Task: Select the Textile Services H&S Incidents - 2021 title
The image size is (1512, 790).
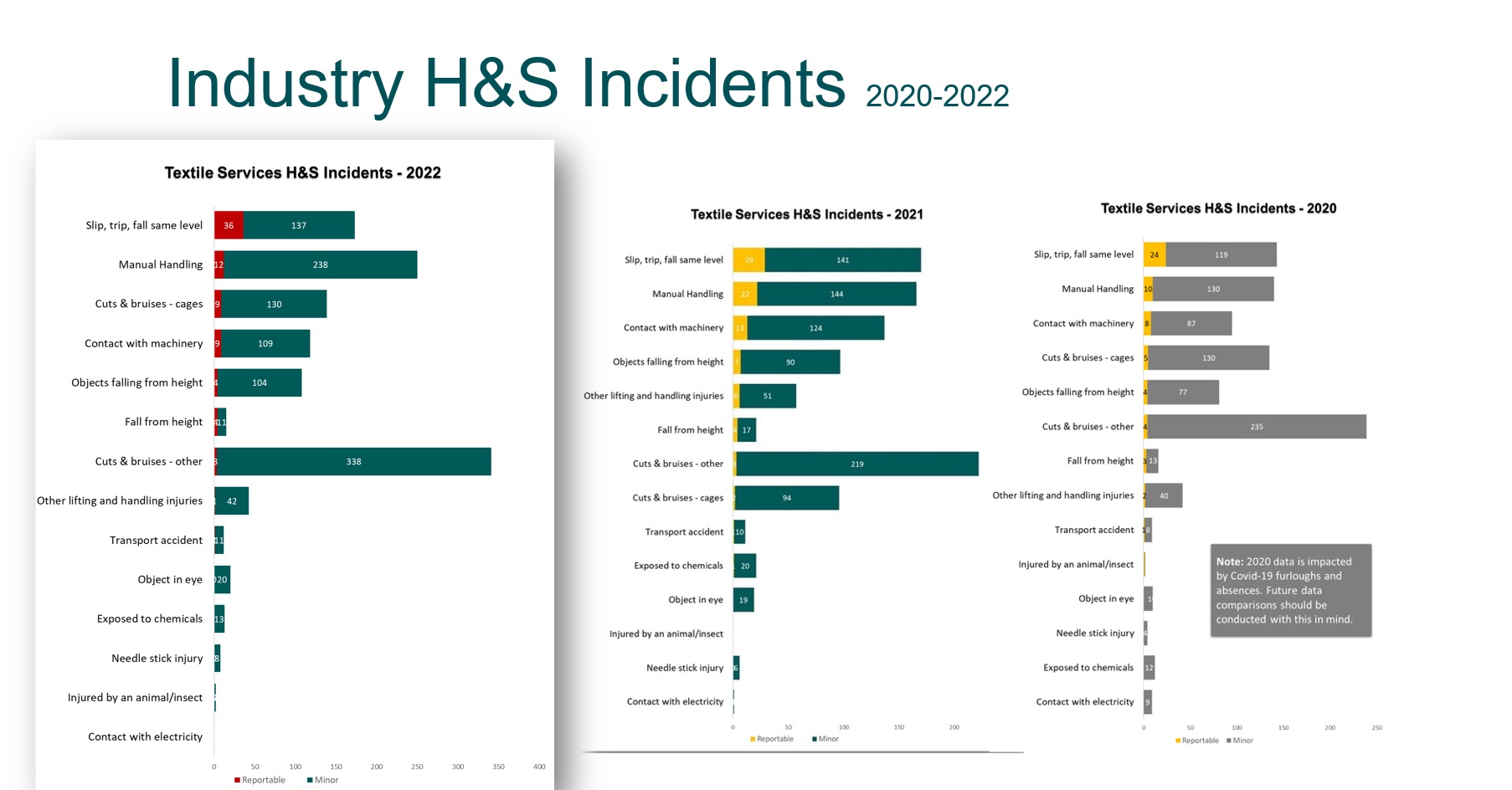Action: click(805, 214)
